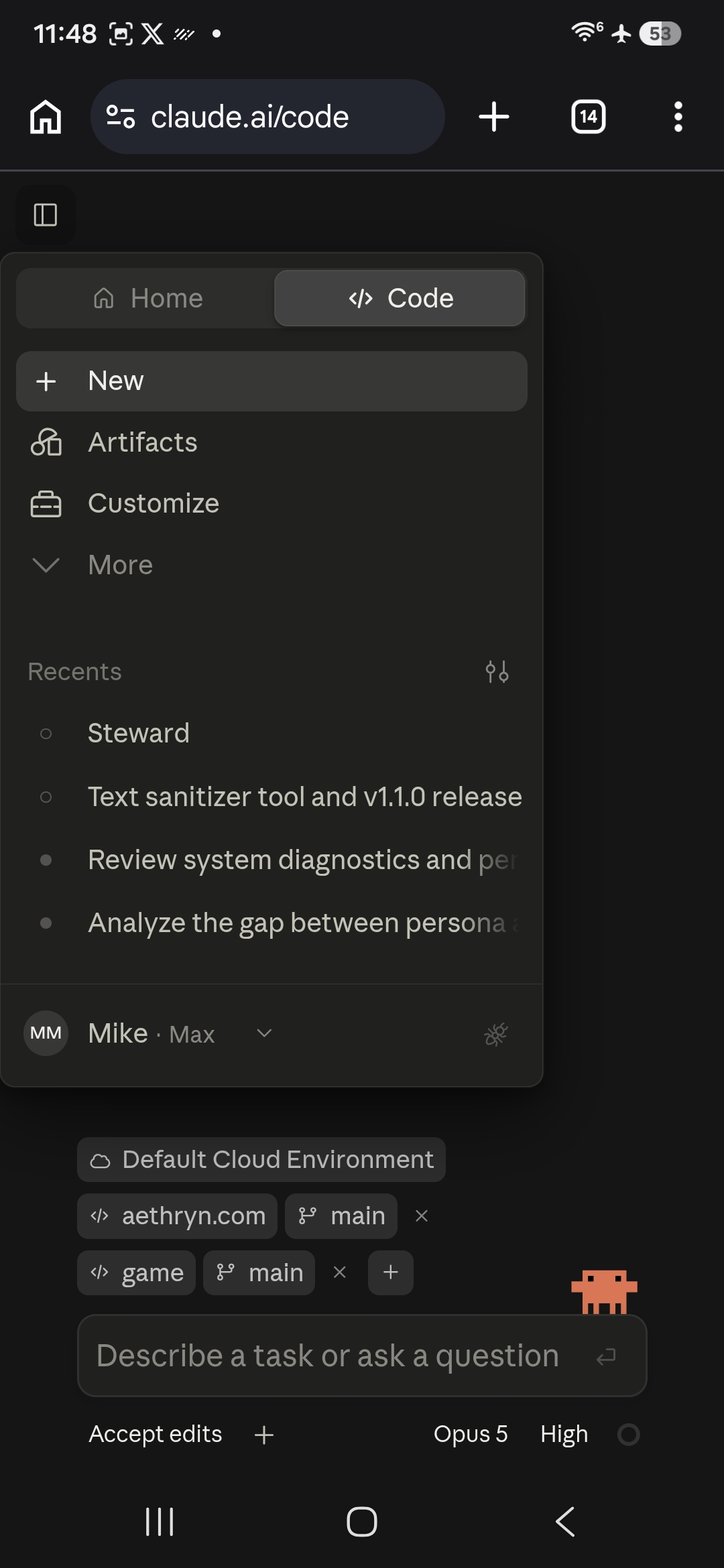Switch to the Home tab
The height and width of the screenshot is (1568, 724).
(x=146, y=298)
